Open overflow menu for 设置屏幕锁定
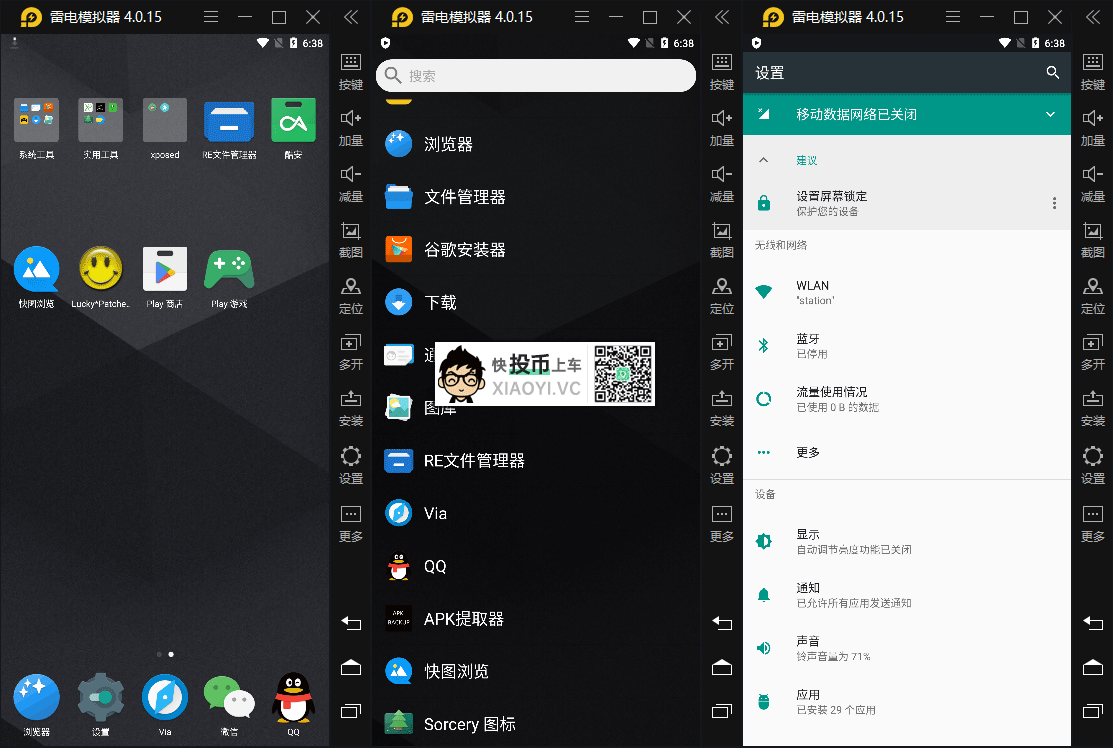The width and height of the screenshot is (1113, 748). [1054, 204]
